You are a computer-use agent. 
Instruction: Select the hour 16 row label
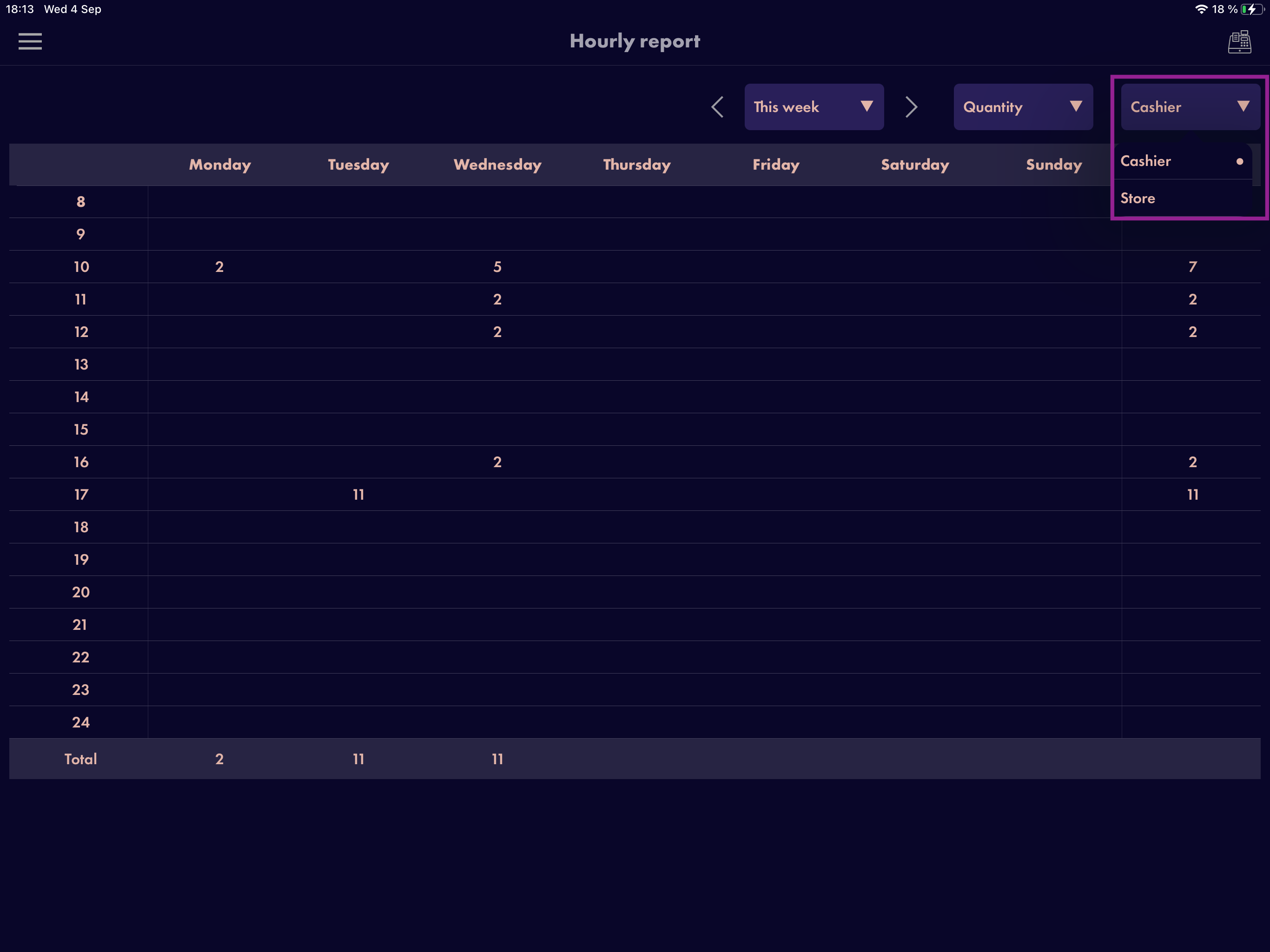coord(81,462)
